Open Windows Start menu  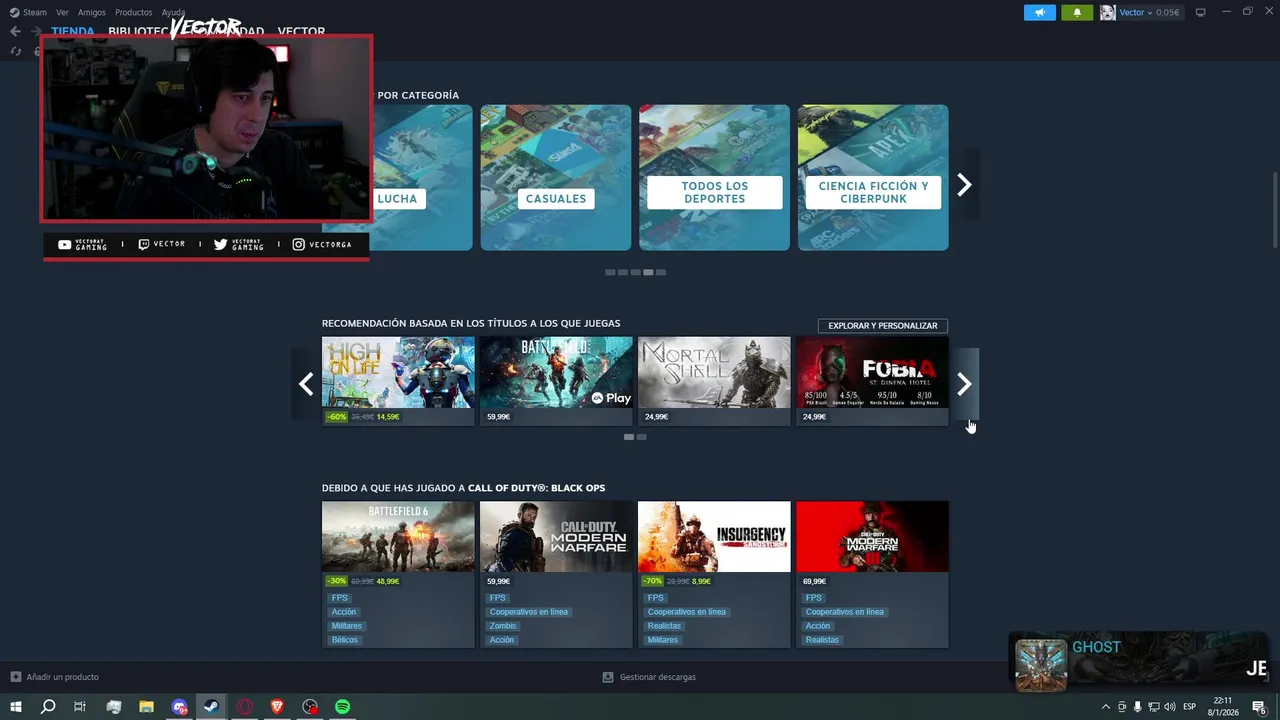16,707
